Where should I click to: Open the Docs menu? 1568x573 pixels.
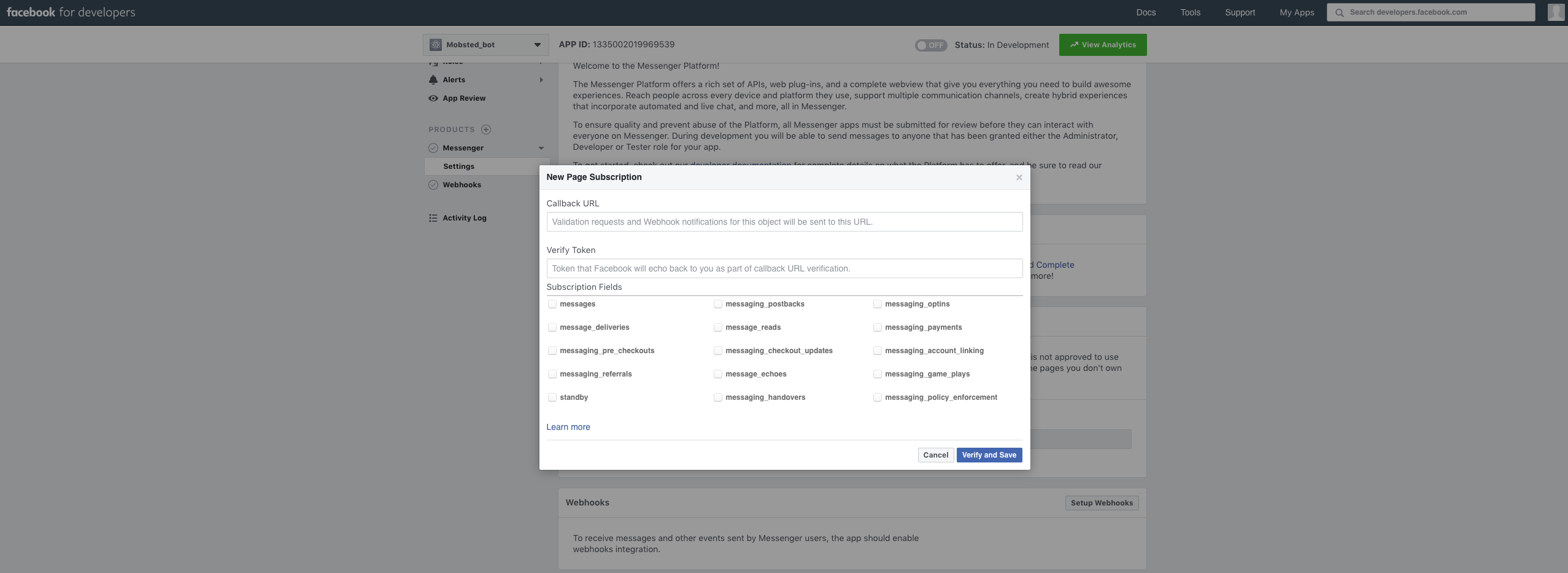1146,12
